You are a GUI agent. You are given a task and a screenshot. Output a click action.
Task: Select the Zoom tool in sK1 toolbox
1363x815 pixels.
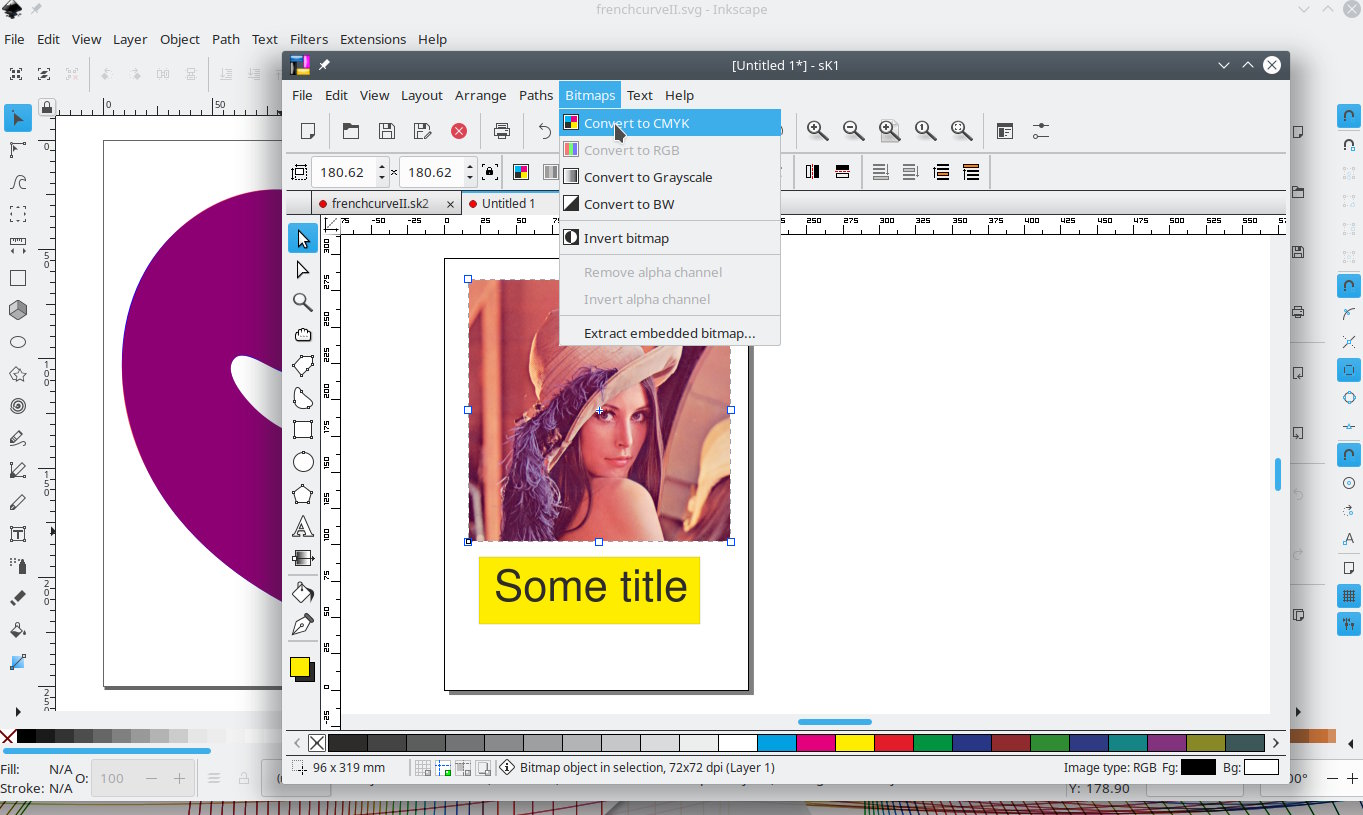302,302
